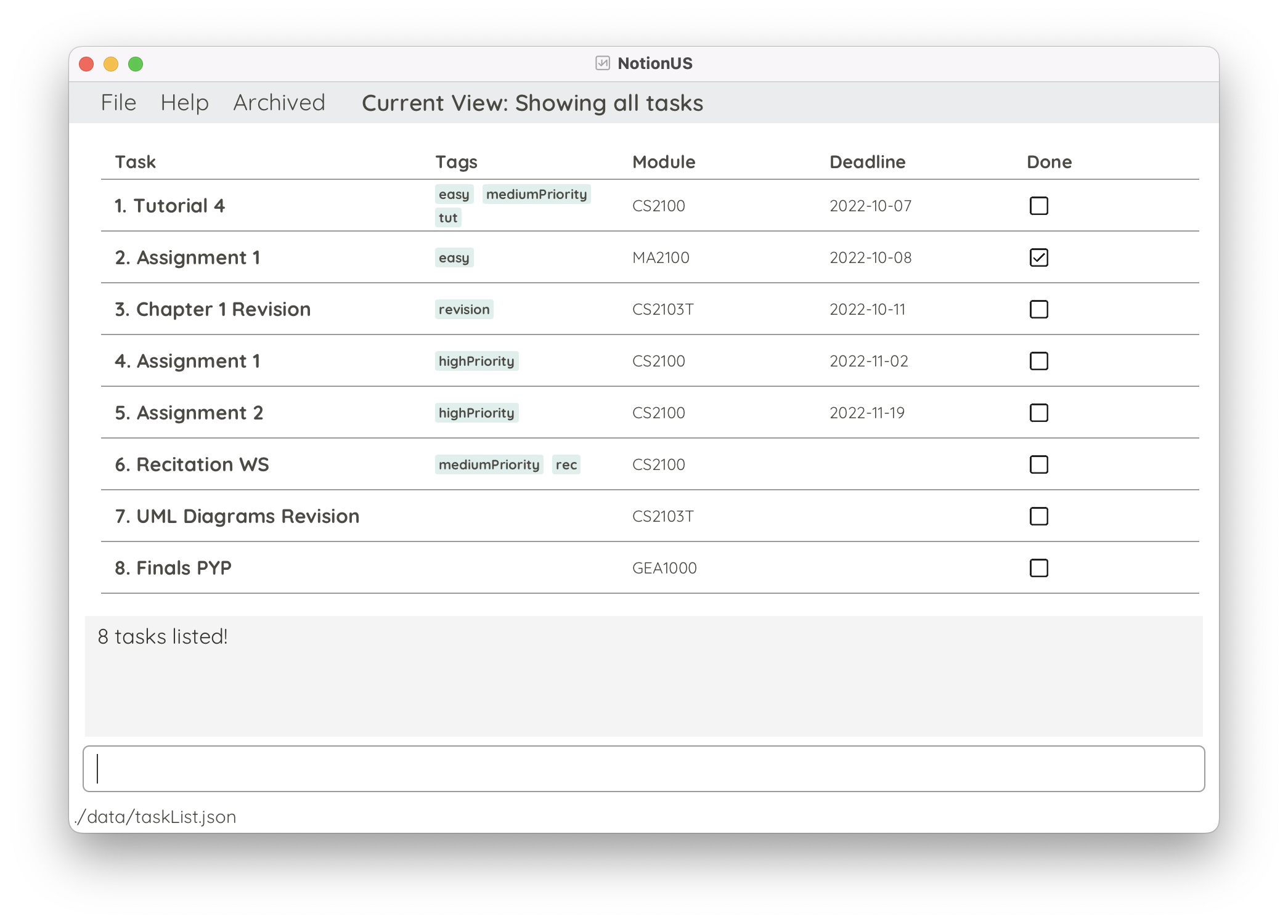Click the Deadline column header to sort
This screenshot has height=924, width=1288.
(868, 161)
